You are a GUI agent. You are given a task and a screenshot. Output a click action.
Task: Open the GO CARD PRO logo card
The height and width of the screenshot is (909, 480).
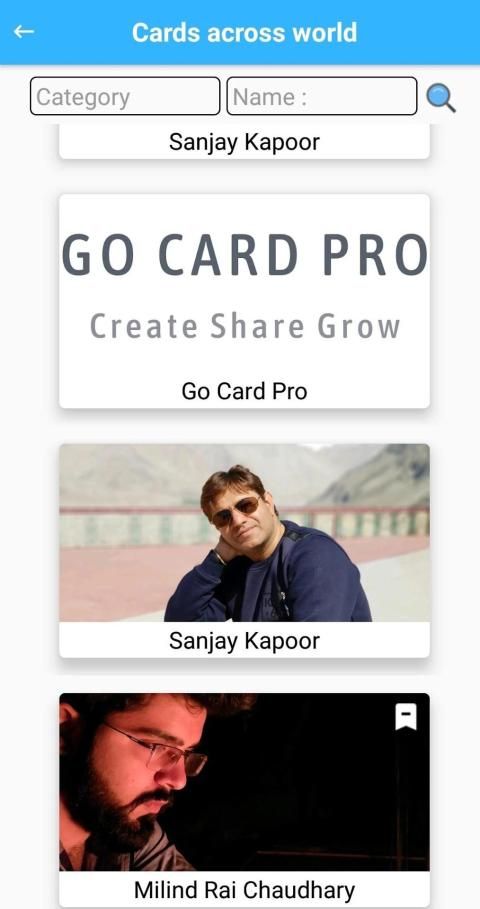point(244,301)
